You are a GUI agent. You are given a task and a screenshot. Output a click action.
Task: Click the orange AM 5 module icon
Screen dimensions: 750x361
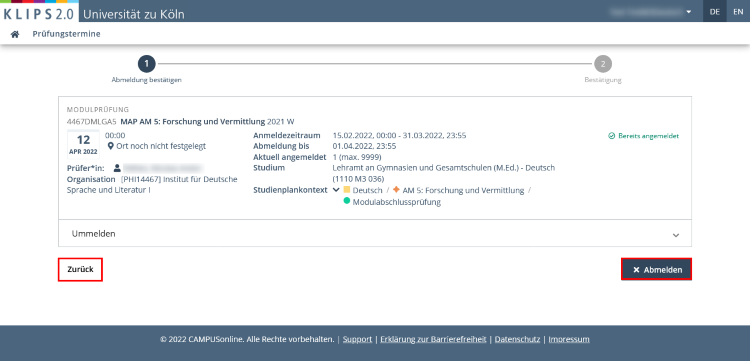pos(396,190)
